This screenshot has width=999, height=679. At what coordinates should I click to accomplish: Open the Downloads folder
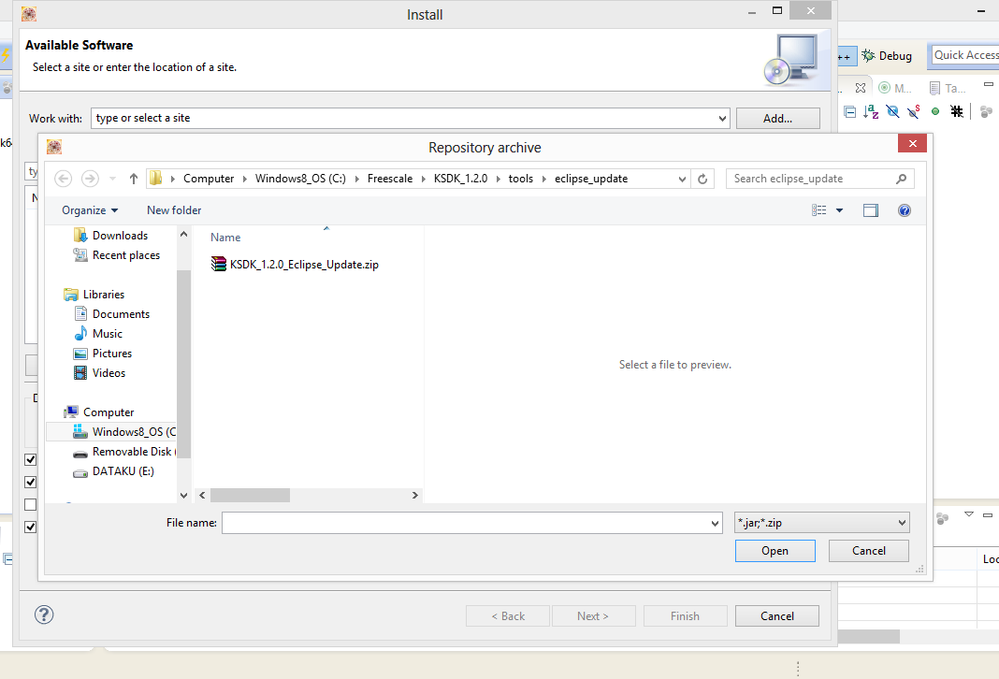pyautogui.click(x=120, y=236)
